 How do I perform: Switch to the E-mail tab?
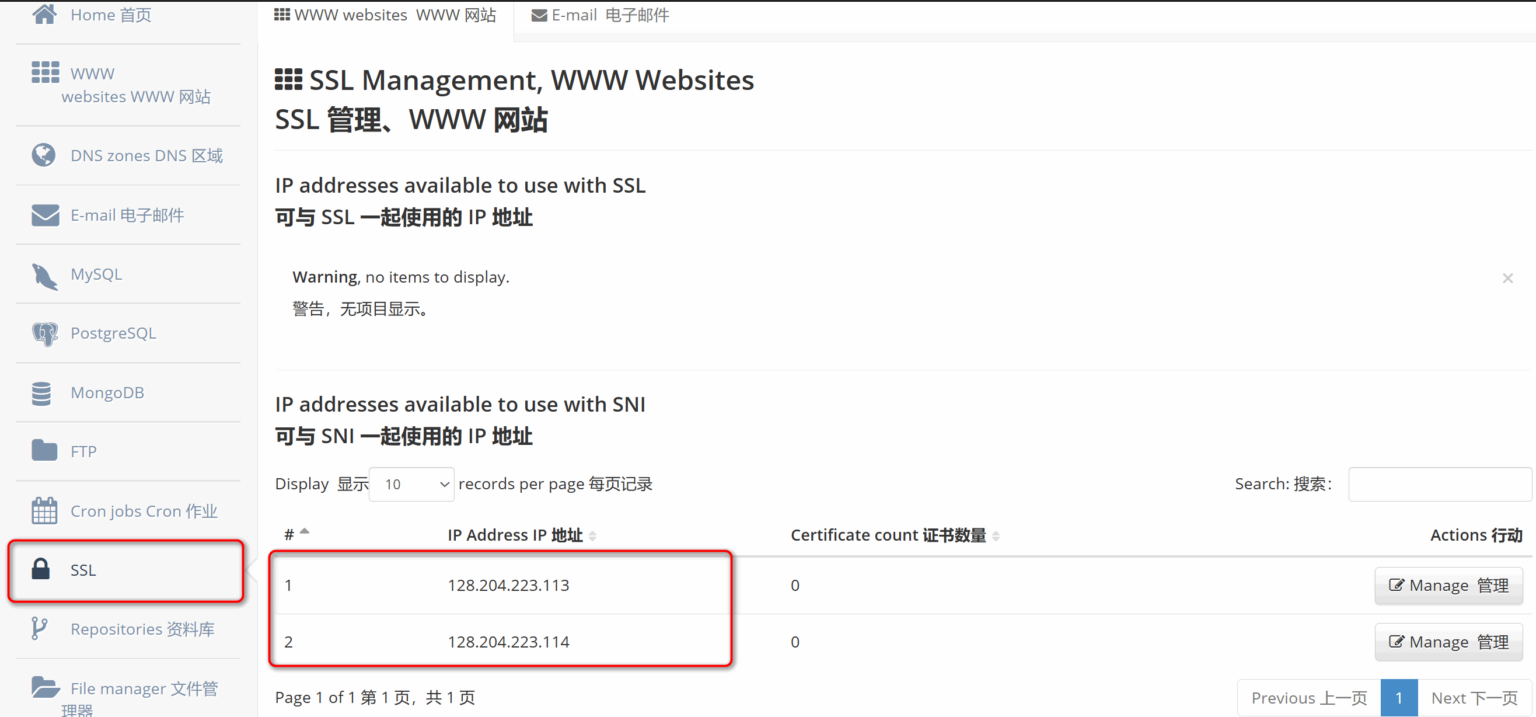click(600, 15)
